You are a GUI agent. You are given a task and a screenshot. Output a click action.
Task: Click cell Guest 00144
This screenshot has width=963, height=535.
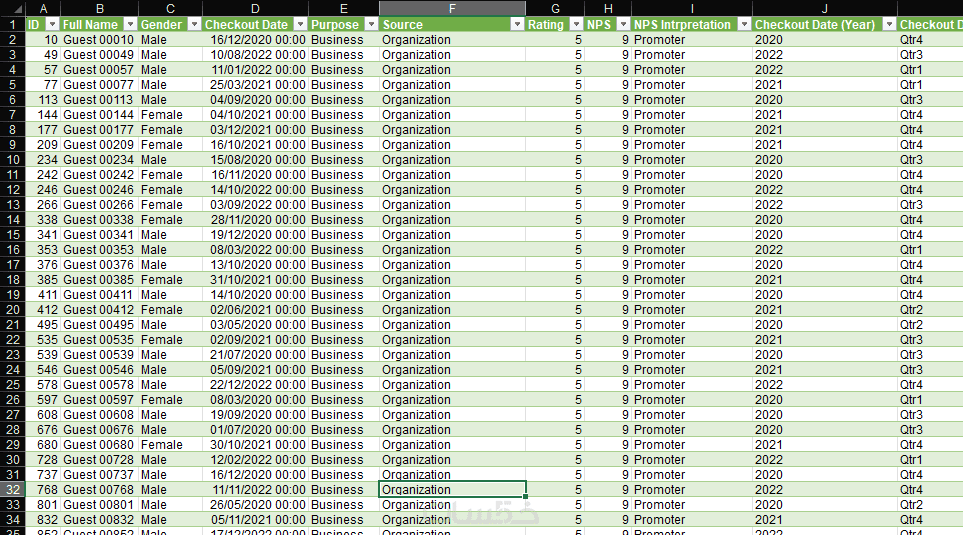pos(98,115)
